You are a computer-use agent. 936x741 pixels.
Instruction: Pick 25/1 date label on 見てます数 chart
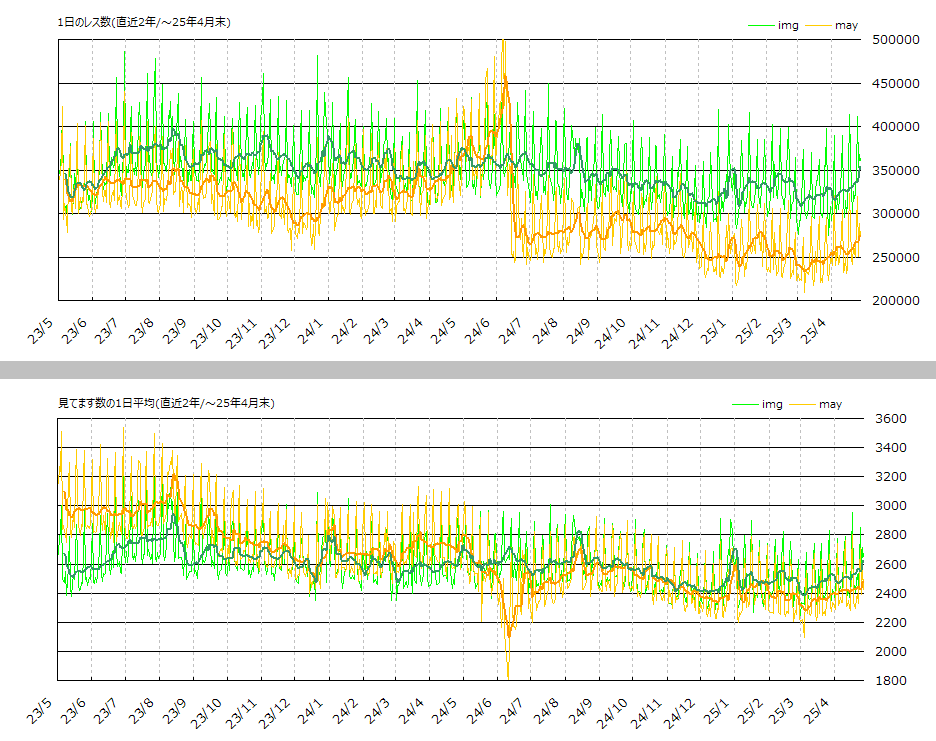click(x=716, y=712)
